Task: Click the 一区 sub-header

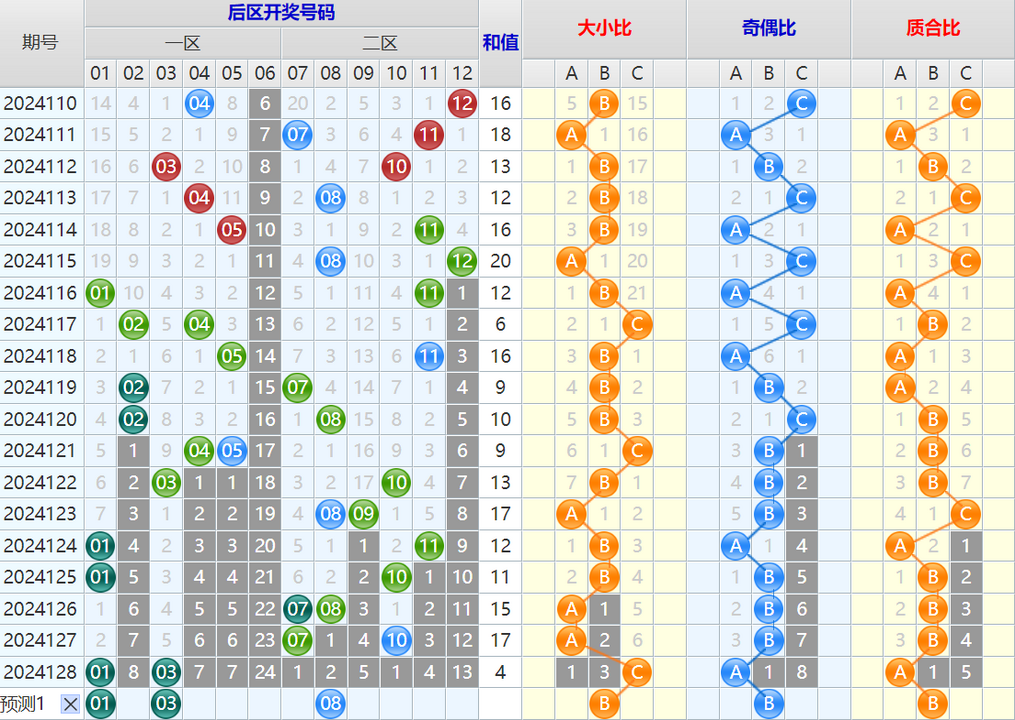Action: (x=183, y=43)
